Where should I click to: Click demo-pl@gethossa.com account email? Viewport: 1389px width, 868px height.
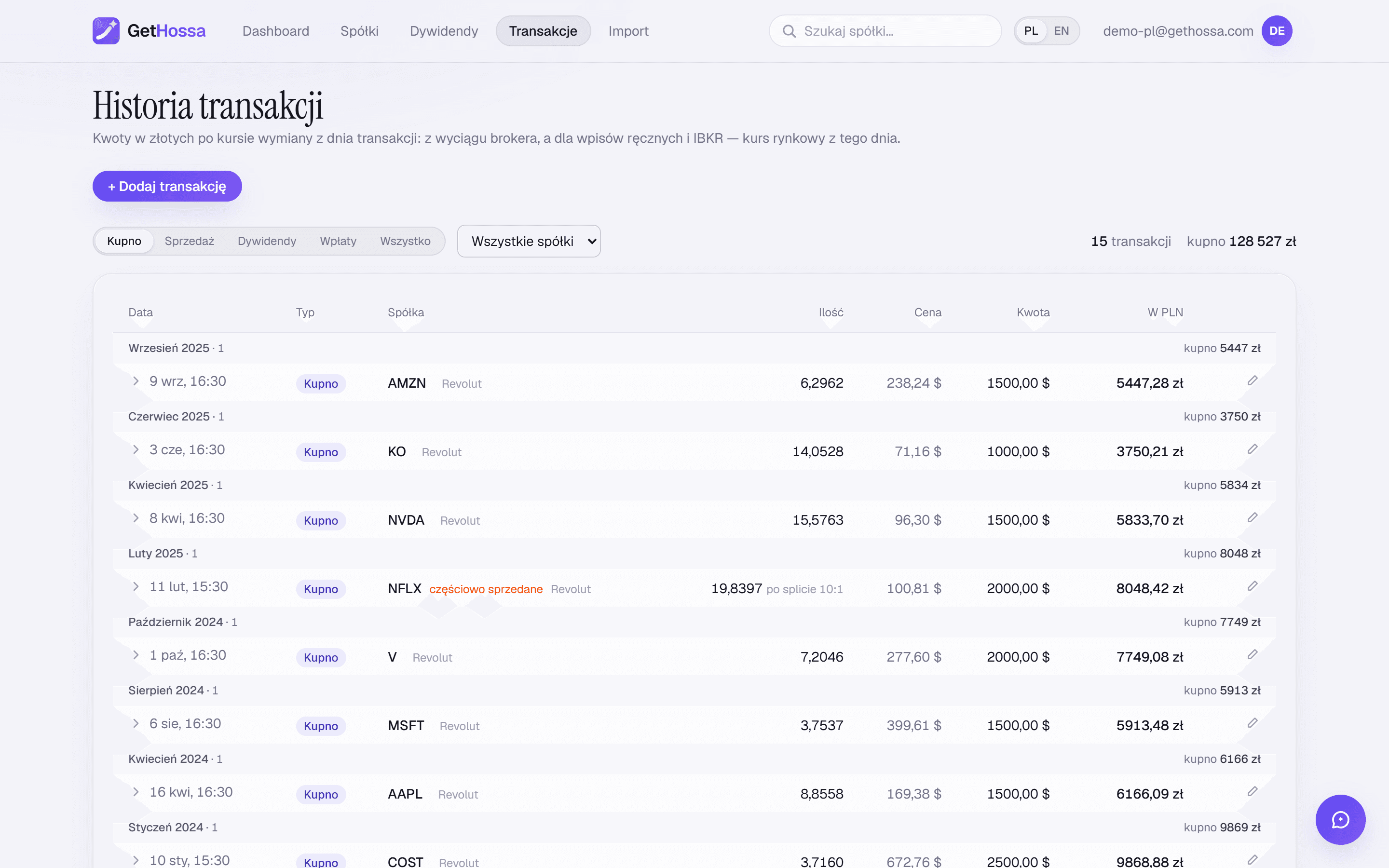click(x=1178, y=31)
